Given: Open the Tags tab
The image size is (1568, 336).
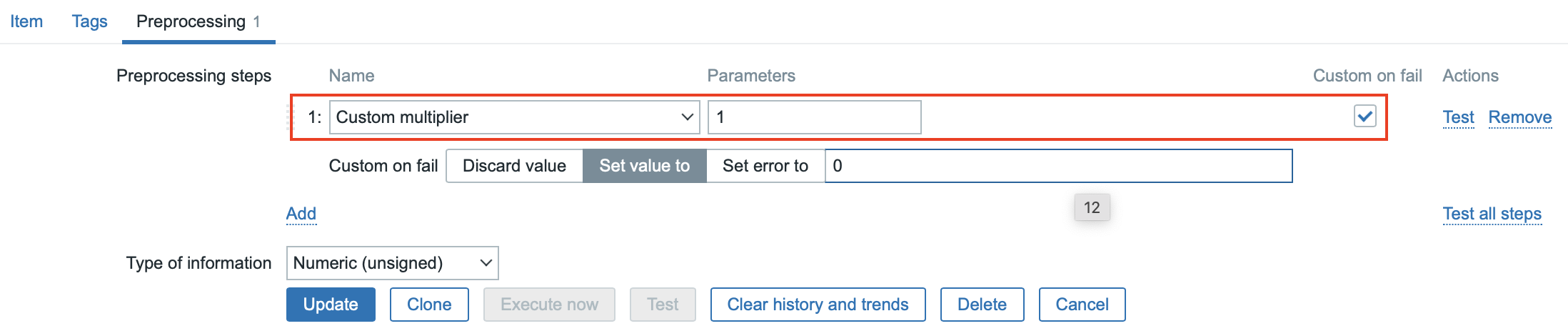Looking at the screenshot, I should (89, 21).
